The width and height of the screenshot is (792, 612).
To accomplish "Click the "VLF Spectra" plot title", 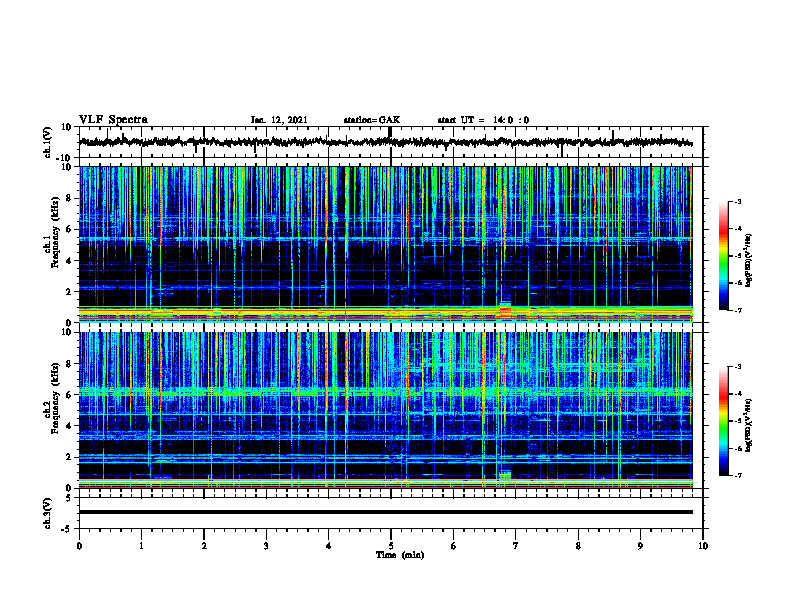I will pyautogui.click(x=113, y=120).
